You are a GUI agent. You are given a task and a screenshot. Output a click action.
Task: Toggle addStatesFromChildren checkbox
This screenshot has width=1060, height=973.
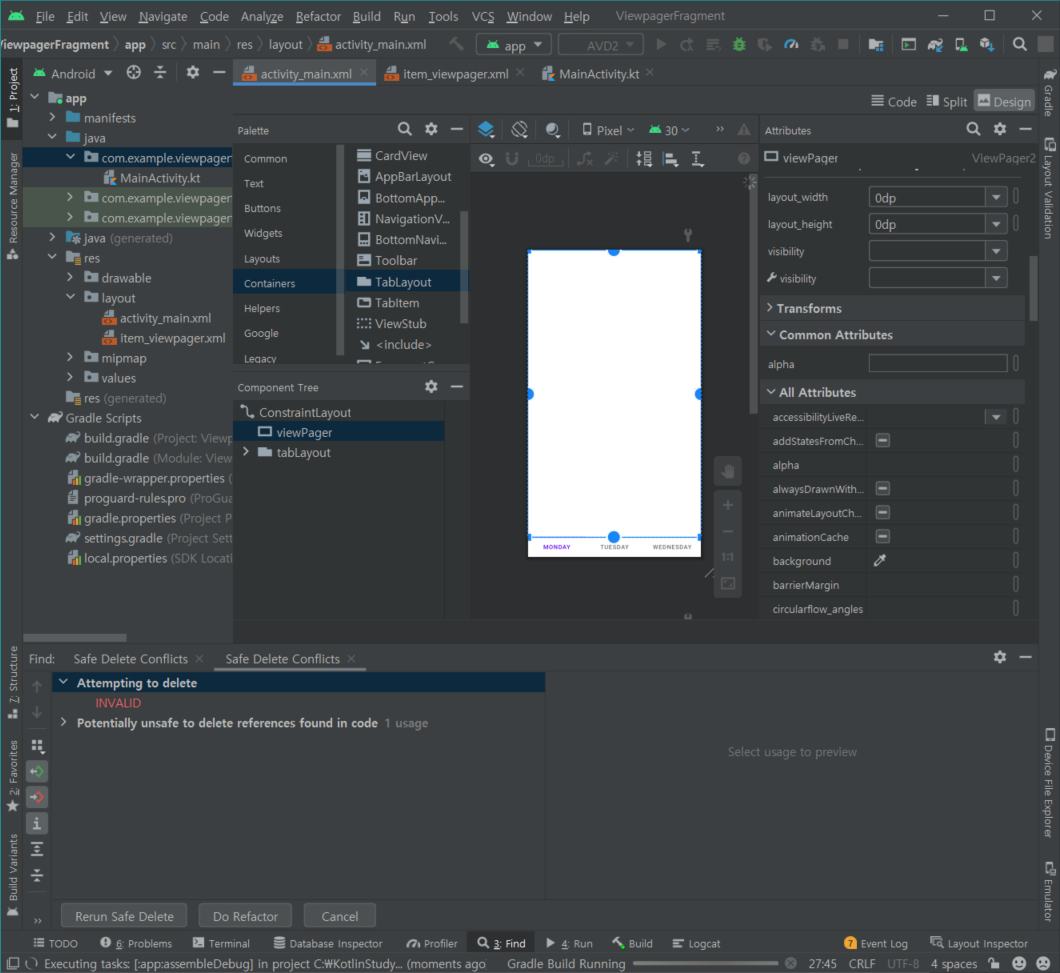(x=882, y=441)
